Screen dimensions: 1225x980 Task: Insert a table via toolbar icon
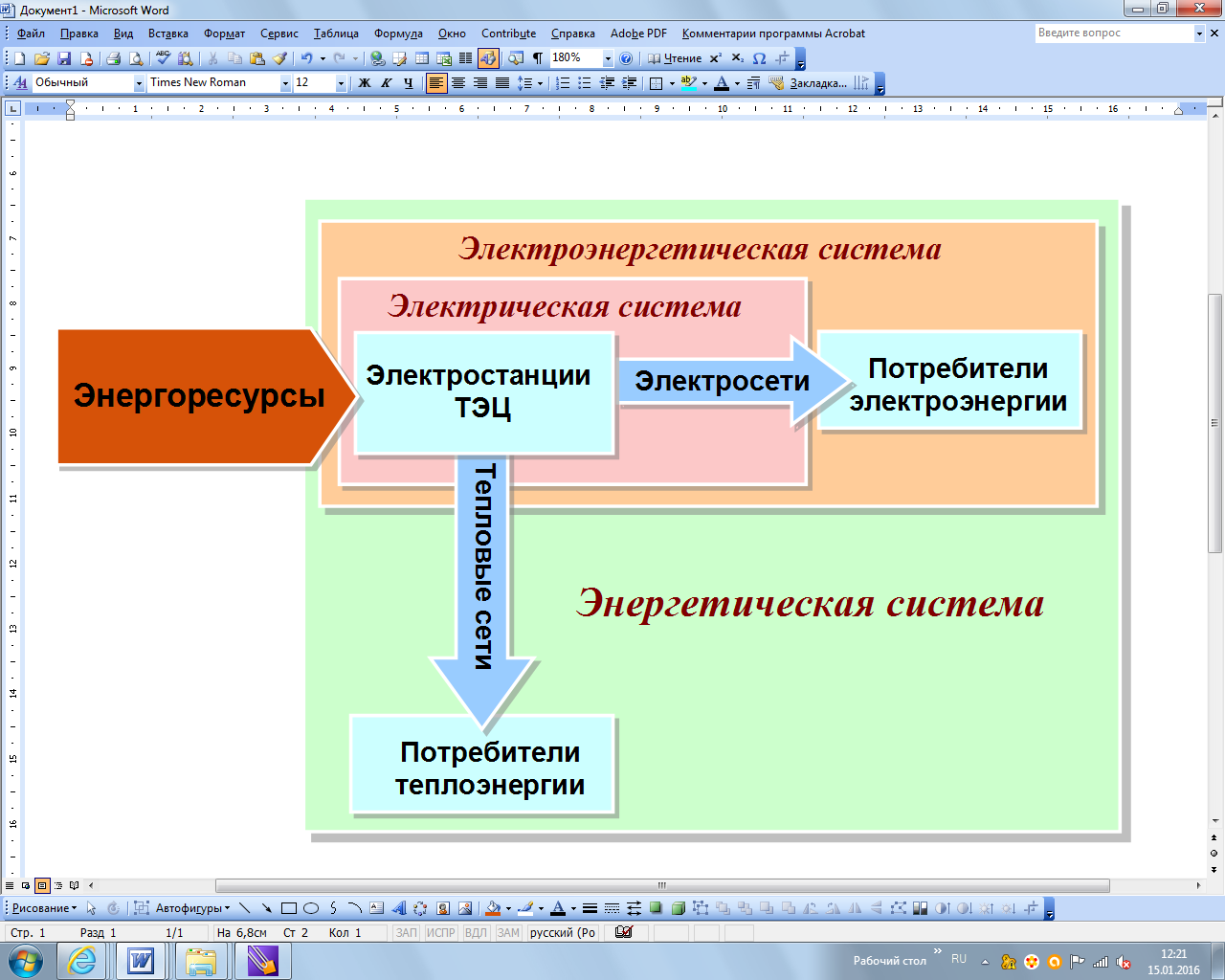[421, 58]
